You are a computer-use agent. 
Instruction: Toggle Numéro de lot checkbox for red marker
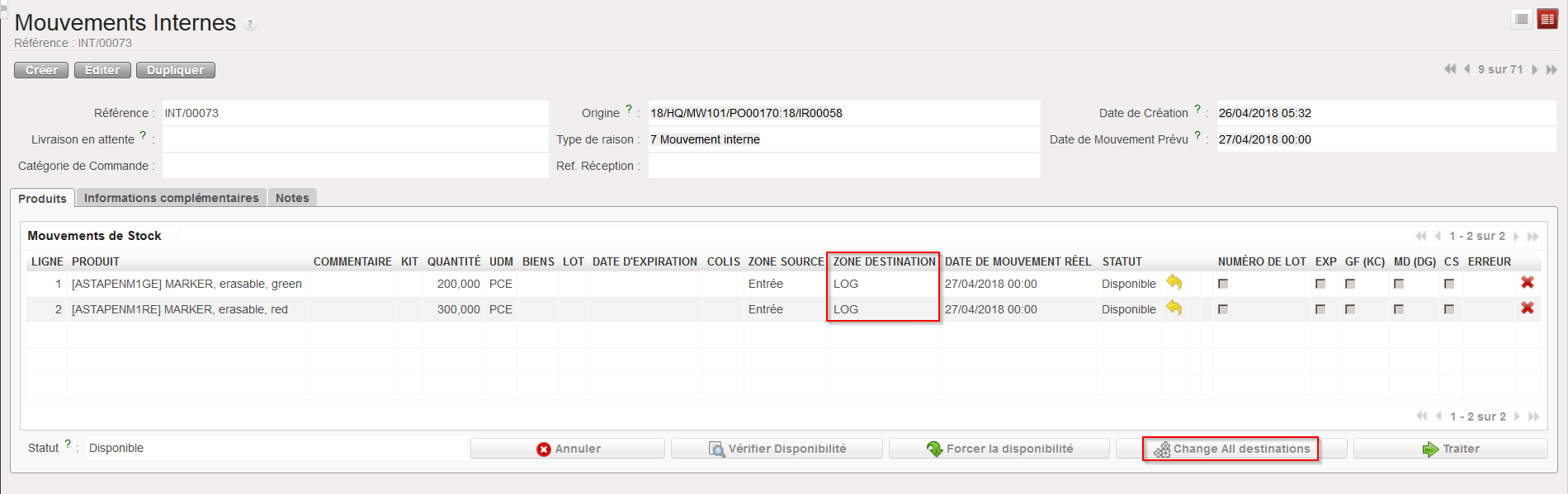click(x=1223, y=309)
